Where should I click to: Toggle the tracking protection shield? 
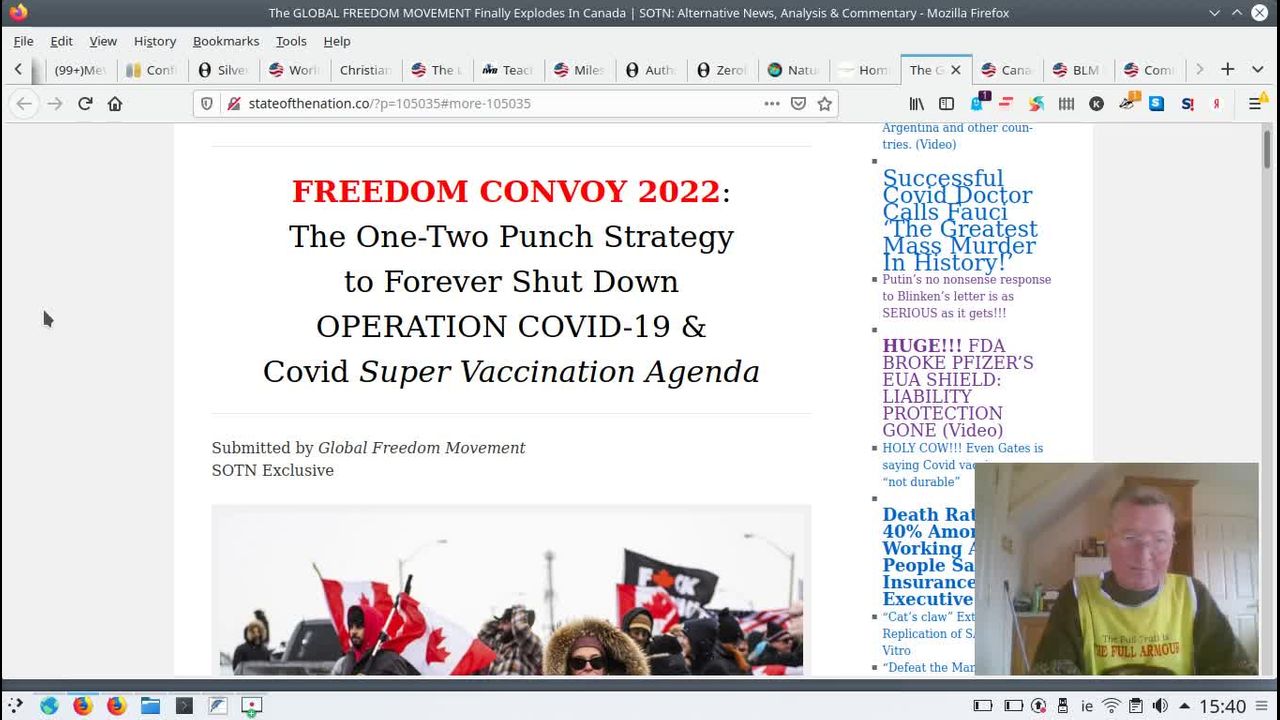(x=207, y=103)
